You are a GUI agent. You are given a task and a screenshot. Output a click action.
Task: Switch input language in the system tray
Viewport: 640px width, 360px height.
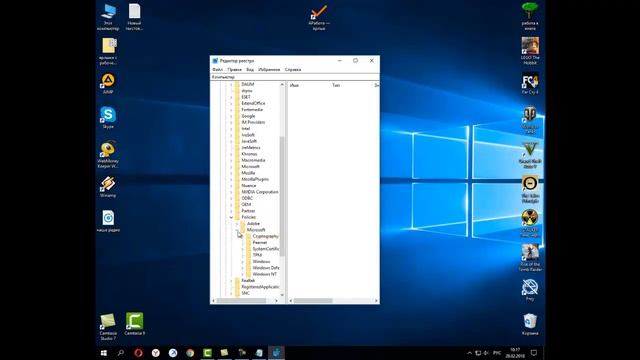pos(497,353)
